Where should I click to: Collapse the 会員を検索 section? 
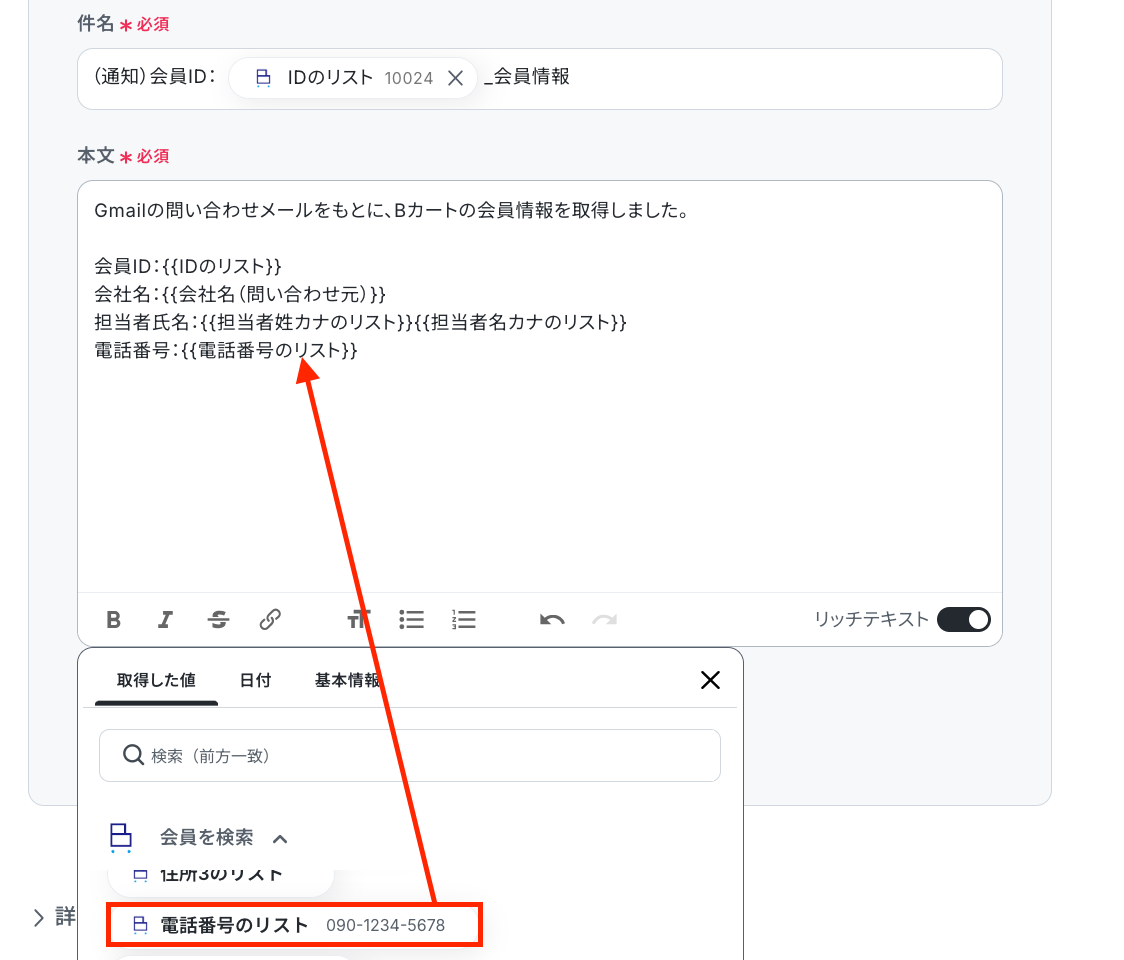280,838
